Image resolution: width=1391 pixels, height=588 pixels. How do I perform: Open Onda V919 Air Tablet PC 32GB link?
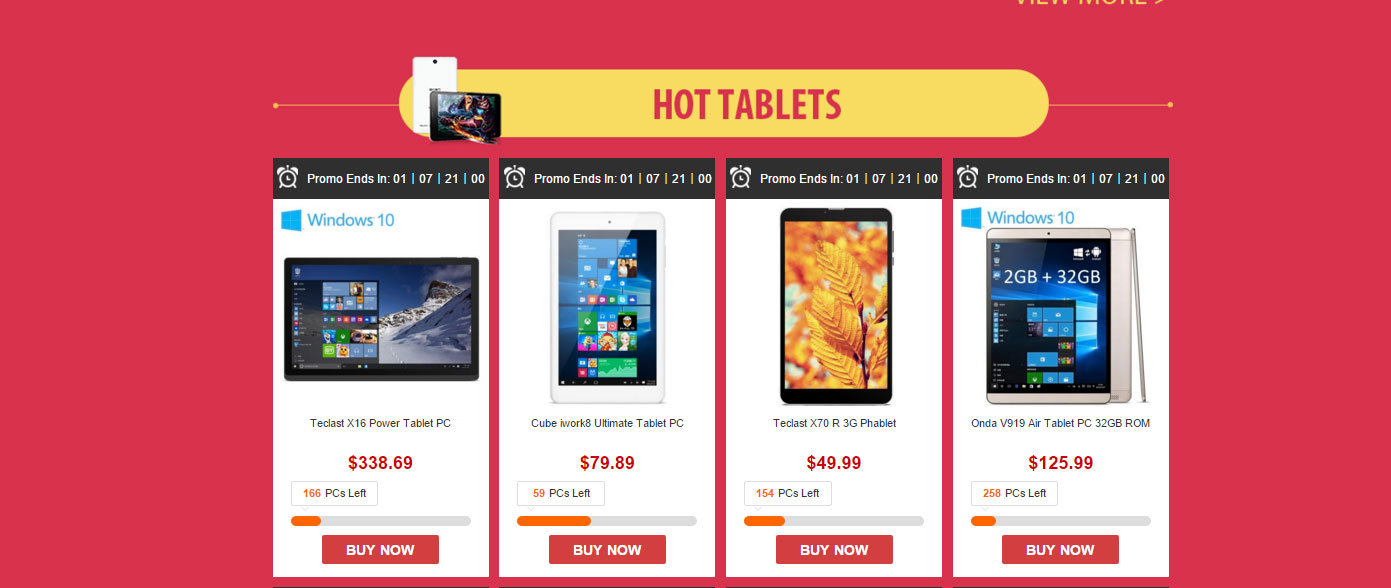[1060, 423]
